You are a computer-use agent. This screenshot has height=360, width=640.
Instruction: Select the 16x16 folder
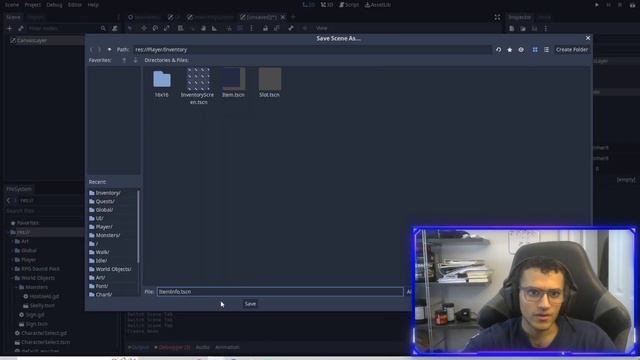[x=162, y=83]
